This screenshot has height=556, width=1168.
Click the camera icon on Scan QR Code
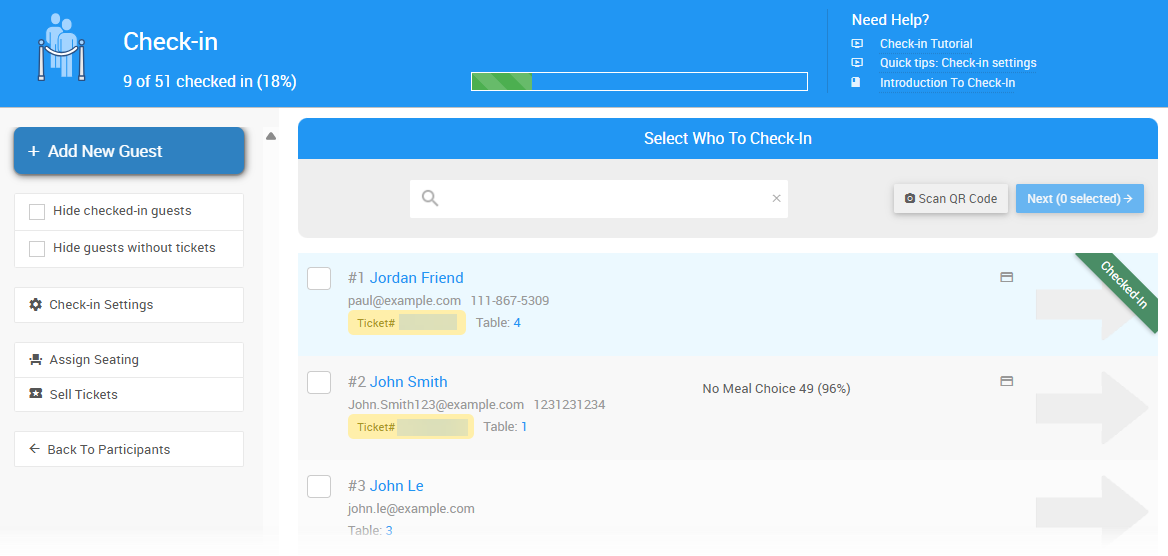point(910,199)
